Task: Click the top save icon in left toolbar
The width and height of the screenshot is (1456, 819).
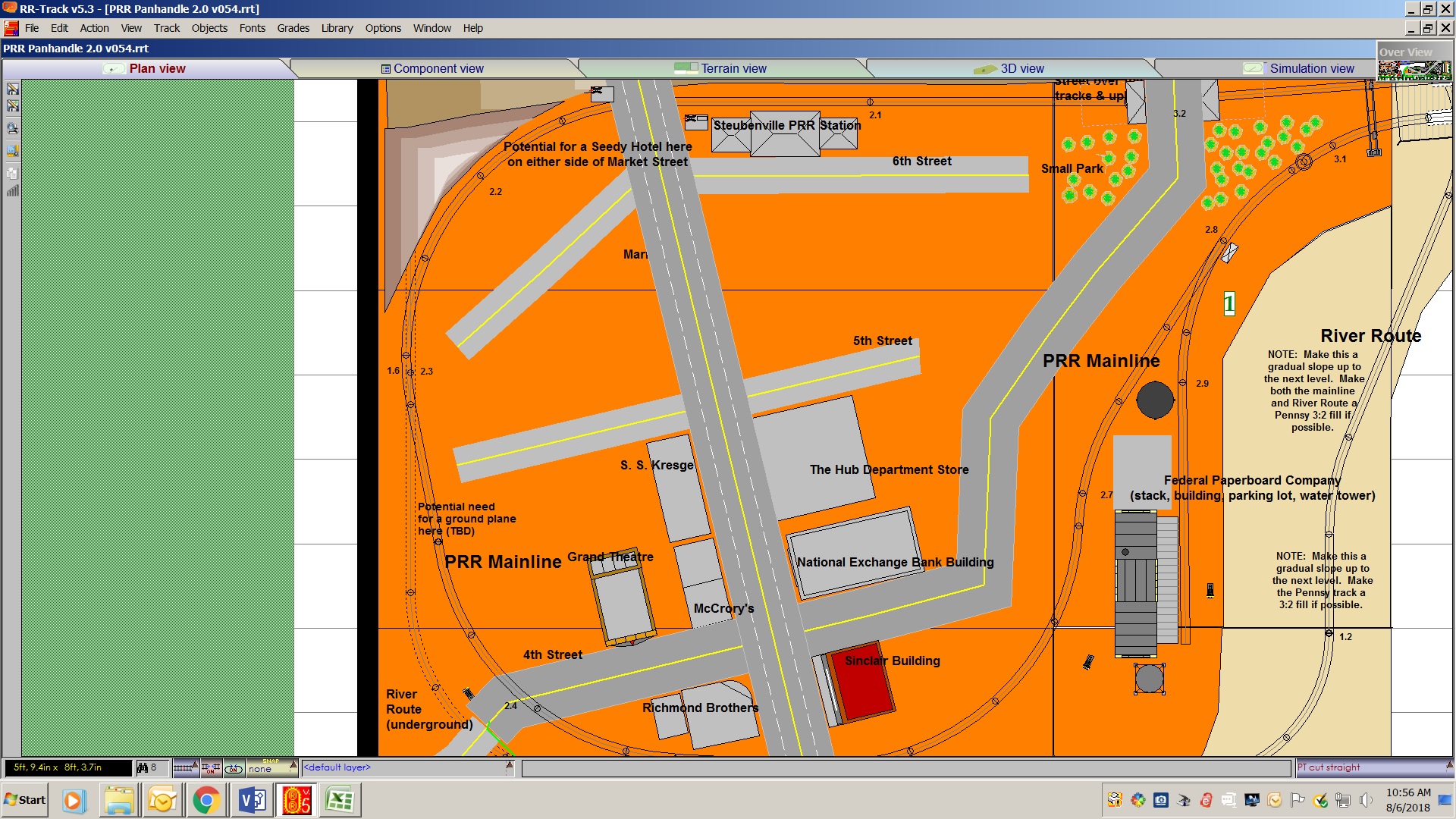Action: (x=13, y=89)
